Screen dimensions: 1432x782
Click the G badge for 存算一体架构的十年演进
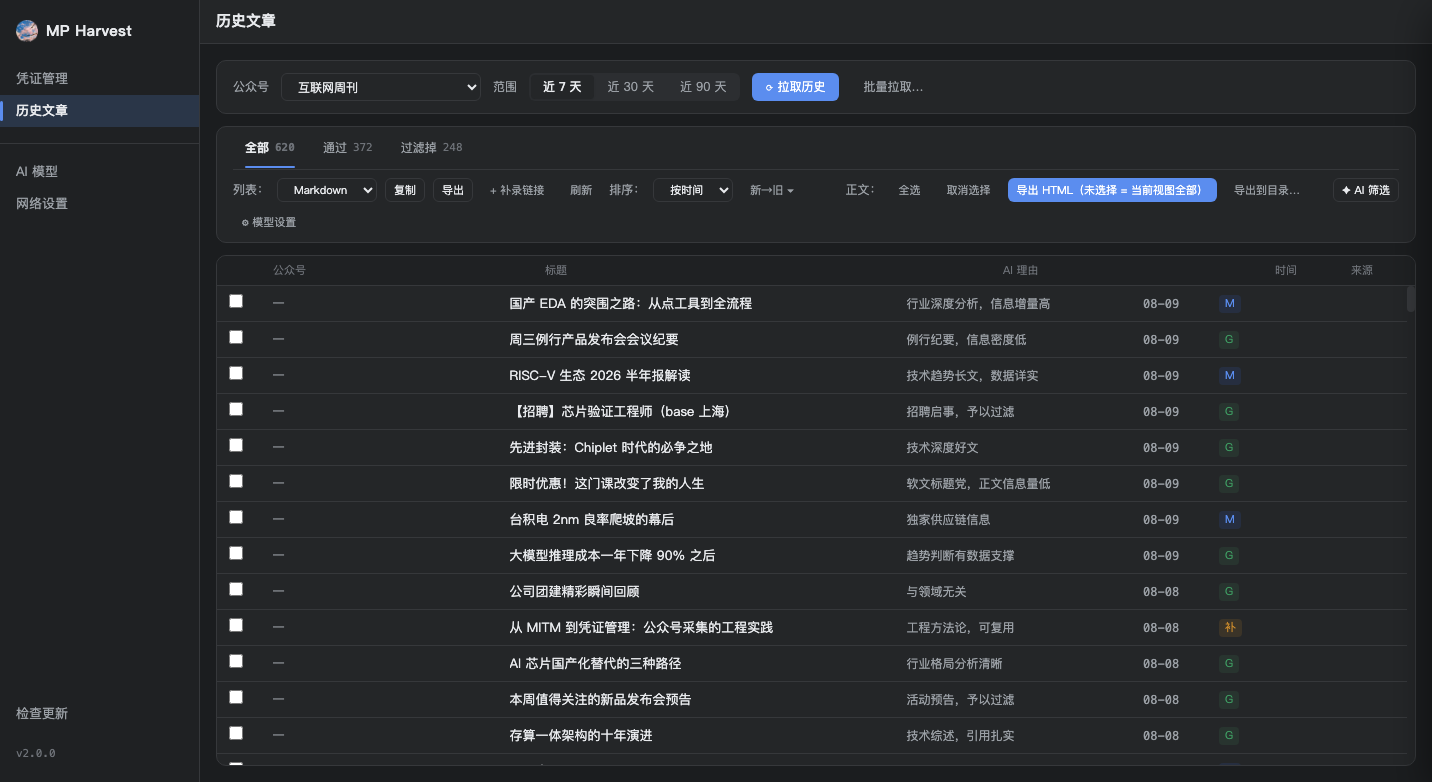tap(1230, 736)
